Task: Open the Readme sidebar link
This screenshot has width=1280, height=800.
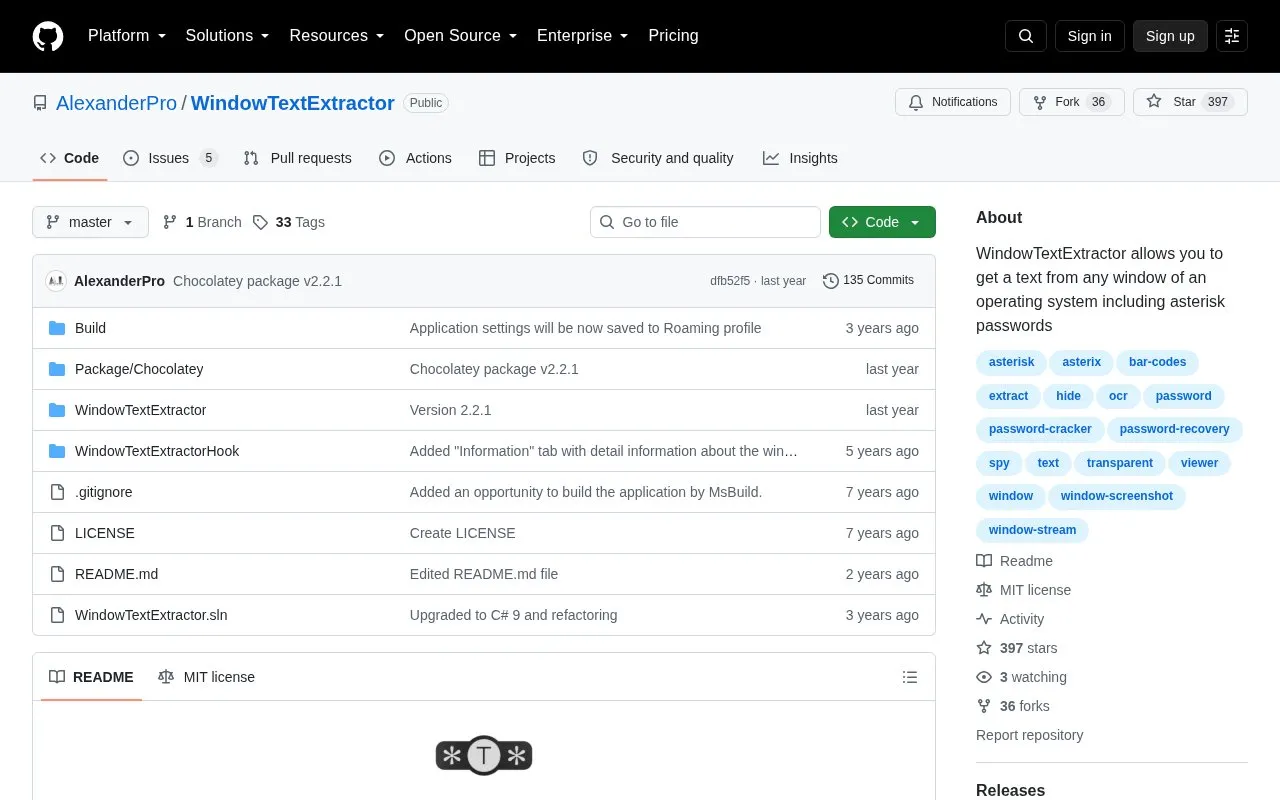Action: pyautogui.click(x=1014, y=561)
